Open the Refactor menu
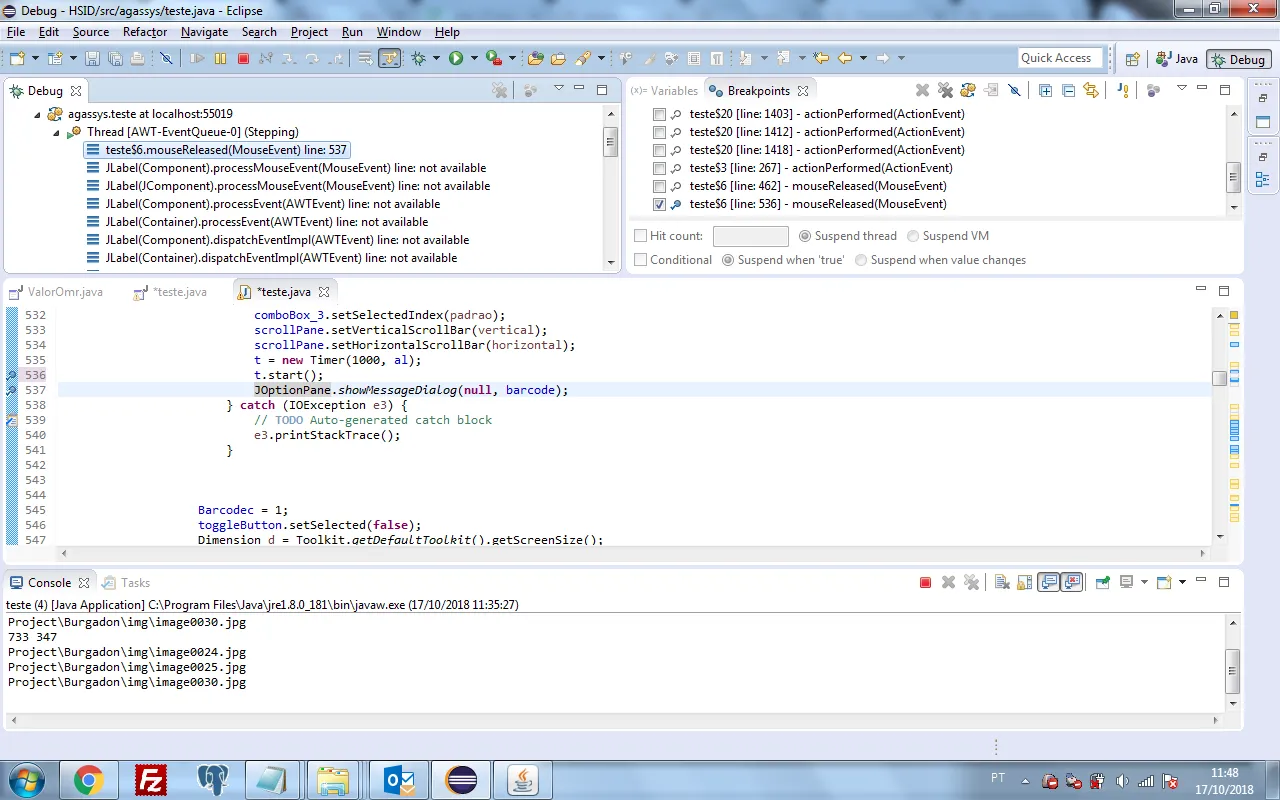The height and width of the screenshot is (800, 1280). pyautogui.click(x=145, y=32)
